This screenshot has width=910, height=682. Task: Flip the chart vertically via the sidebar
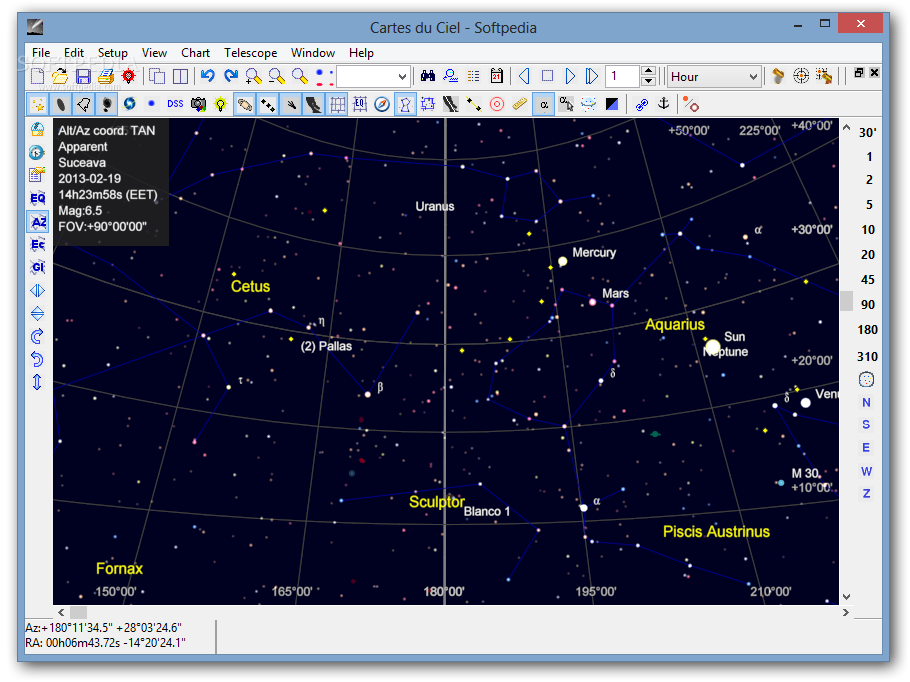37,313
